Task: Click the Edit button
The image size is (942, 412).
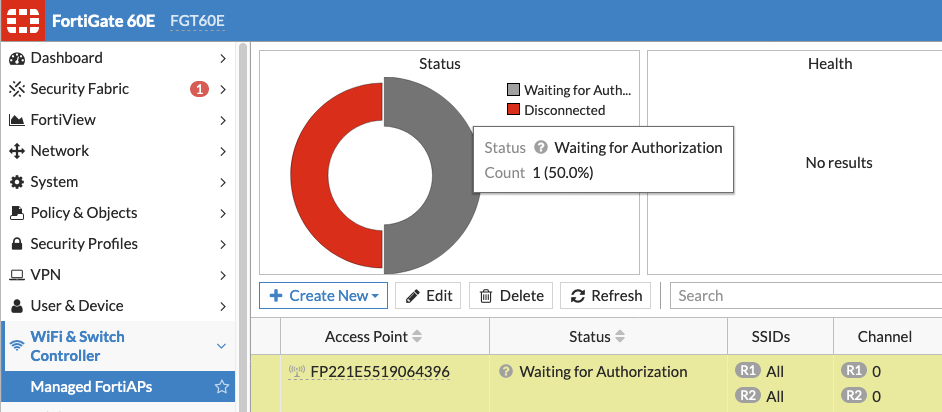Action: click(x=428, y=295)
